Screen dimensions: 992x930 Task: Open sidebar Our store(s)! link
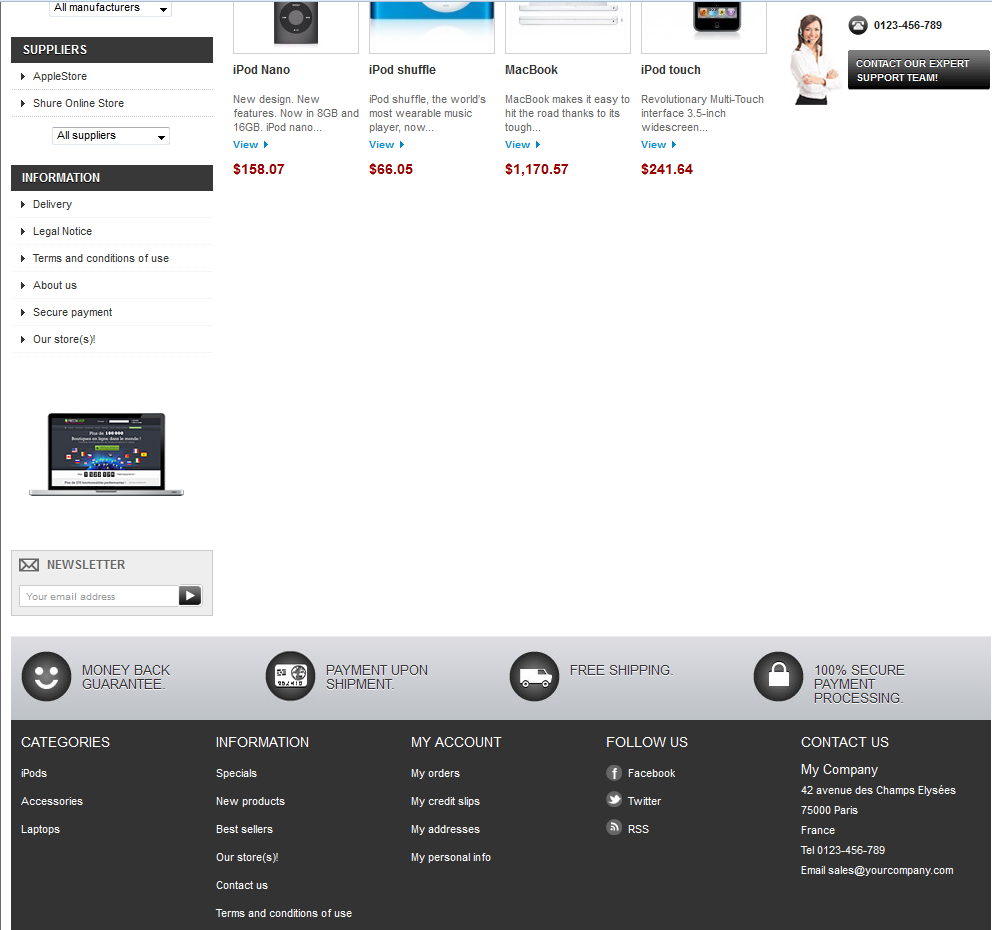[65, 339]
